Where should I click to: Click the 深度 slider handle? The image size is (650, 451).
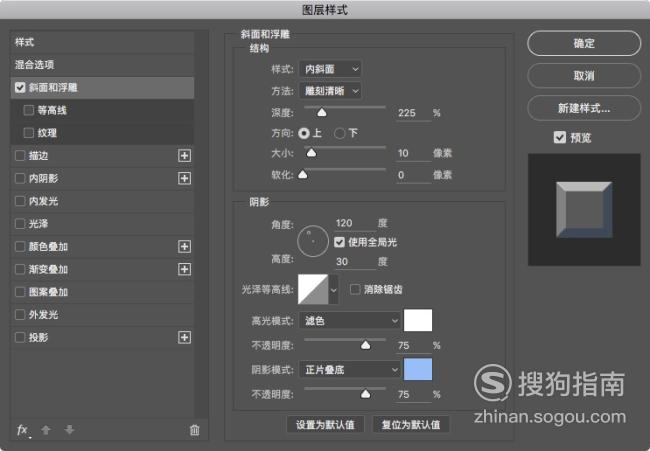[322, 112]
